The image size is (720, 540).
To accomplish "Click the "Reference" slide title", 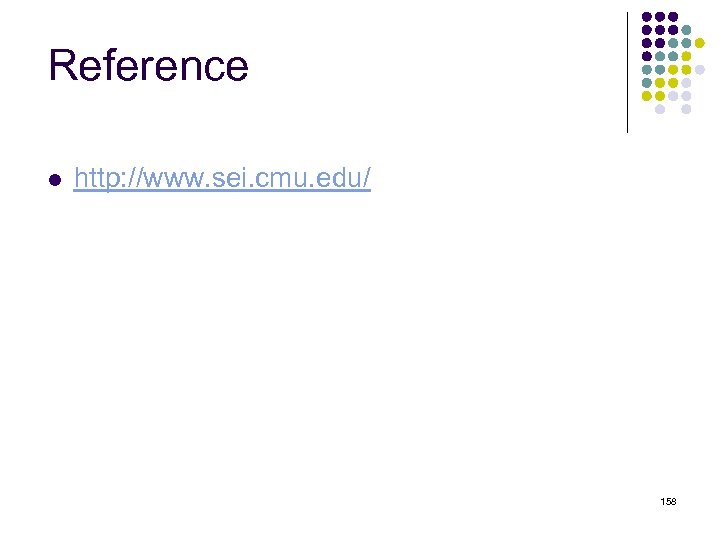I will (148, 66).
